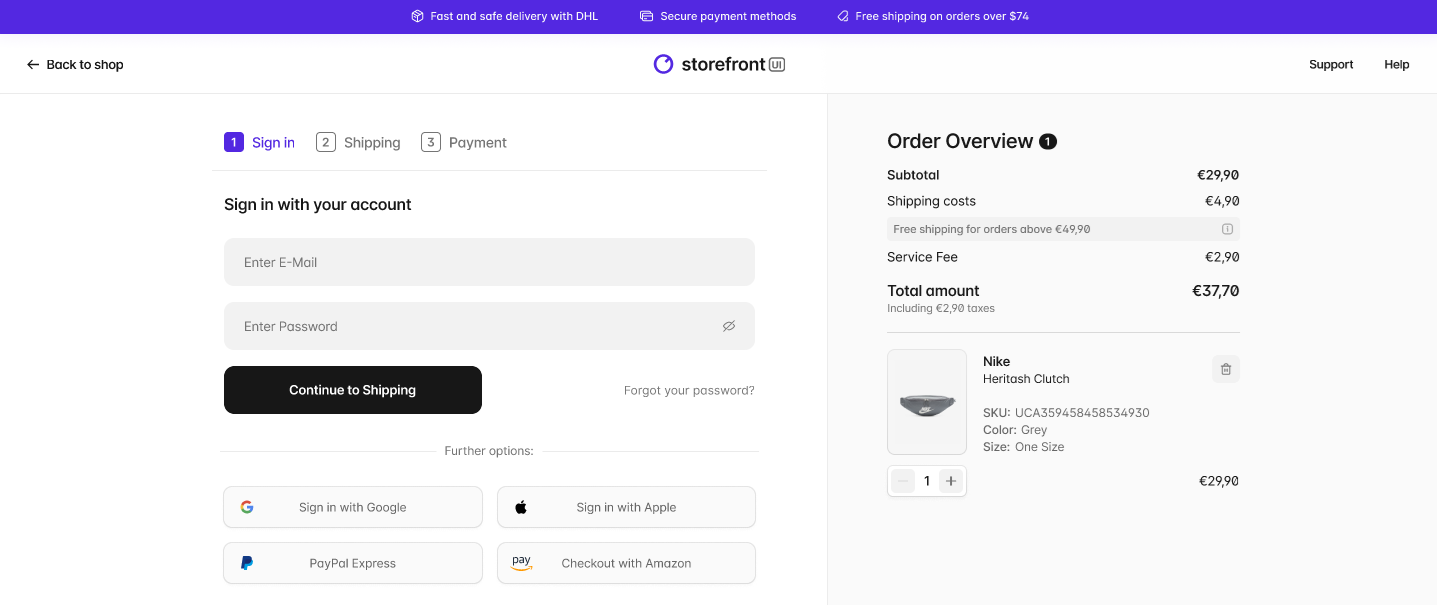Toggle password visibility eye icon
The image size is (1437, 605).
click(729, 326)
